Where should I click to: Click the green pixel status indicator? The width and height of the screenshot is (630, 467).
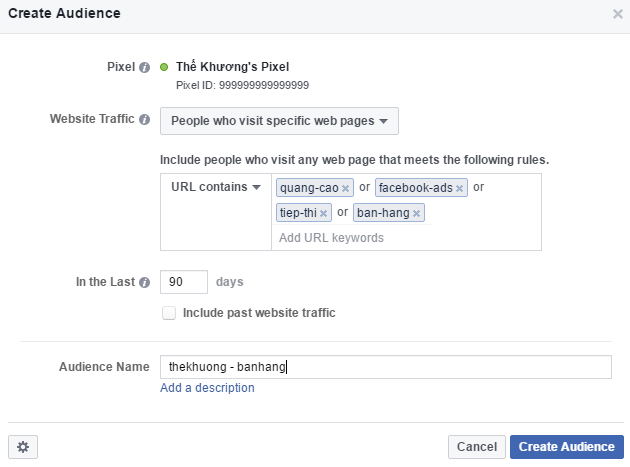(x=164, y=67)
